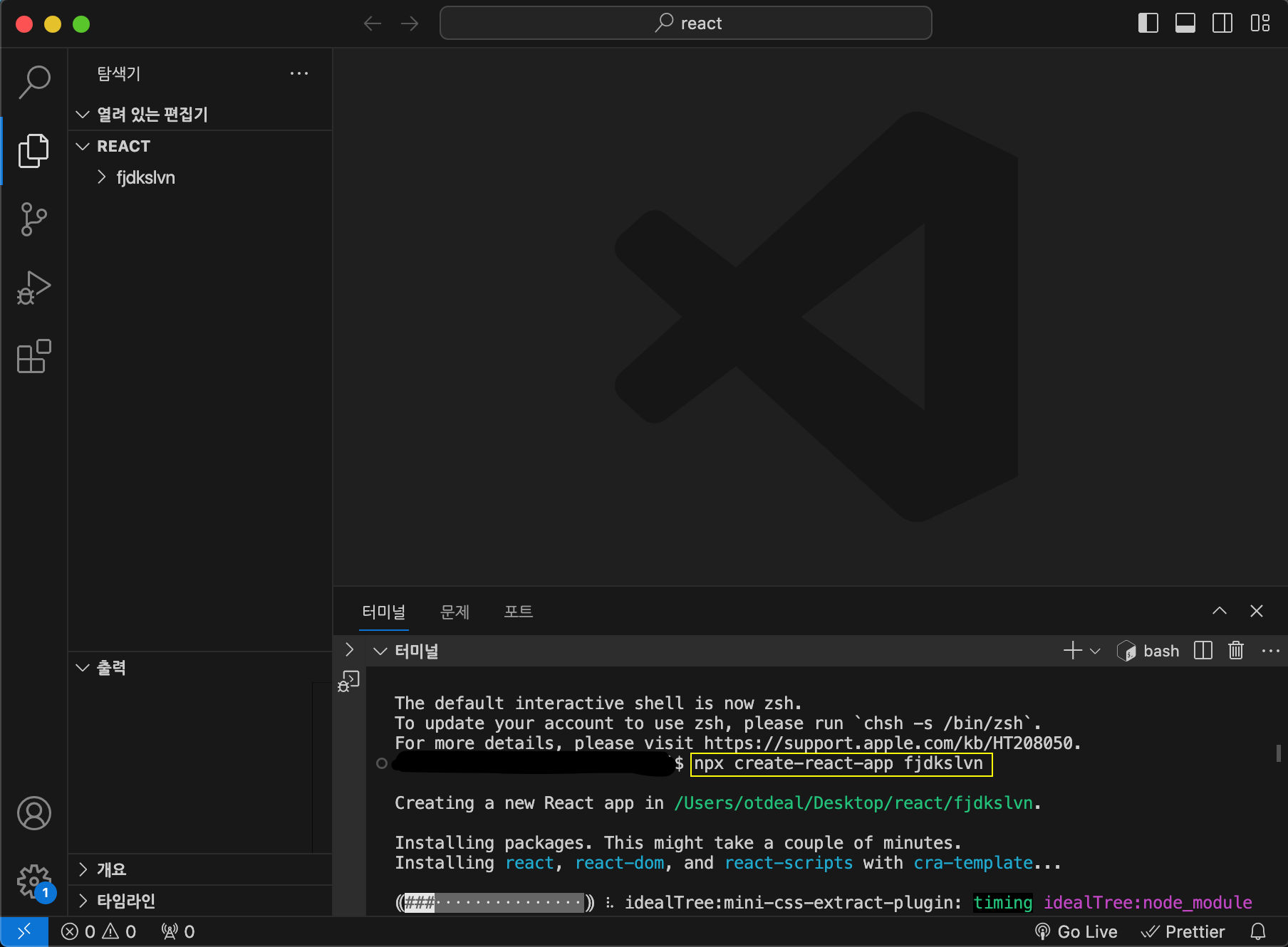The image size is (1288, 947).
Task: Create a new terminal with plus icon
Action: click(x=1072, y=651)
